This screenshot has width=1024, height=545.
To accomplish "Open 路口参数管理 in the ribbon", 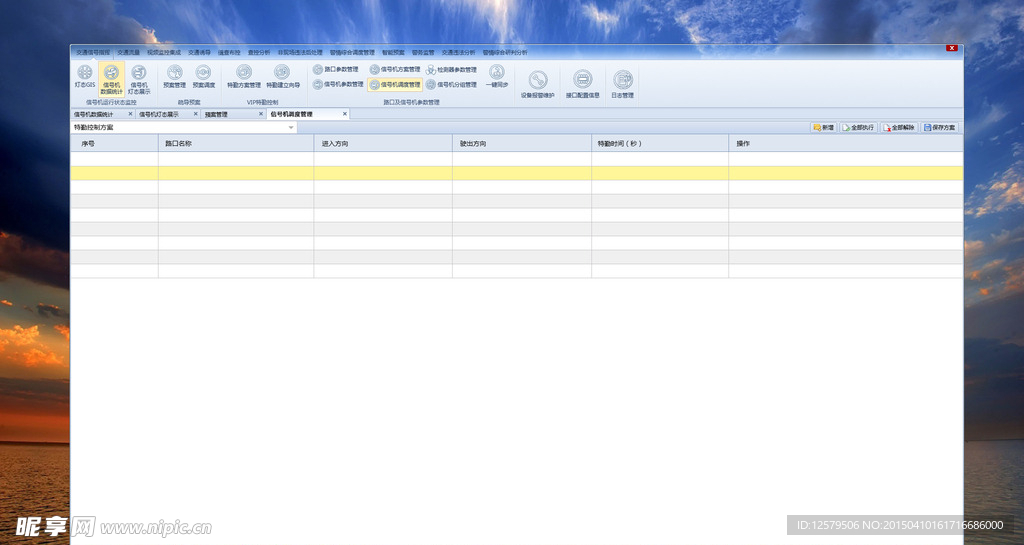I will 336,70.
